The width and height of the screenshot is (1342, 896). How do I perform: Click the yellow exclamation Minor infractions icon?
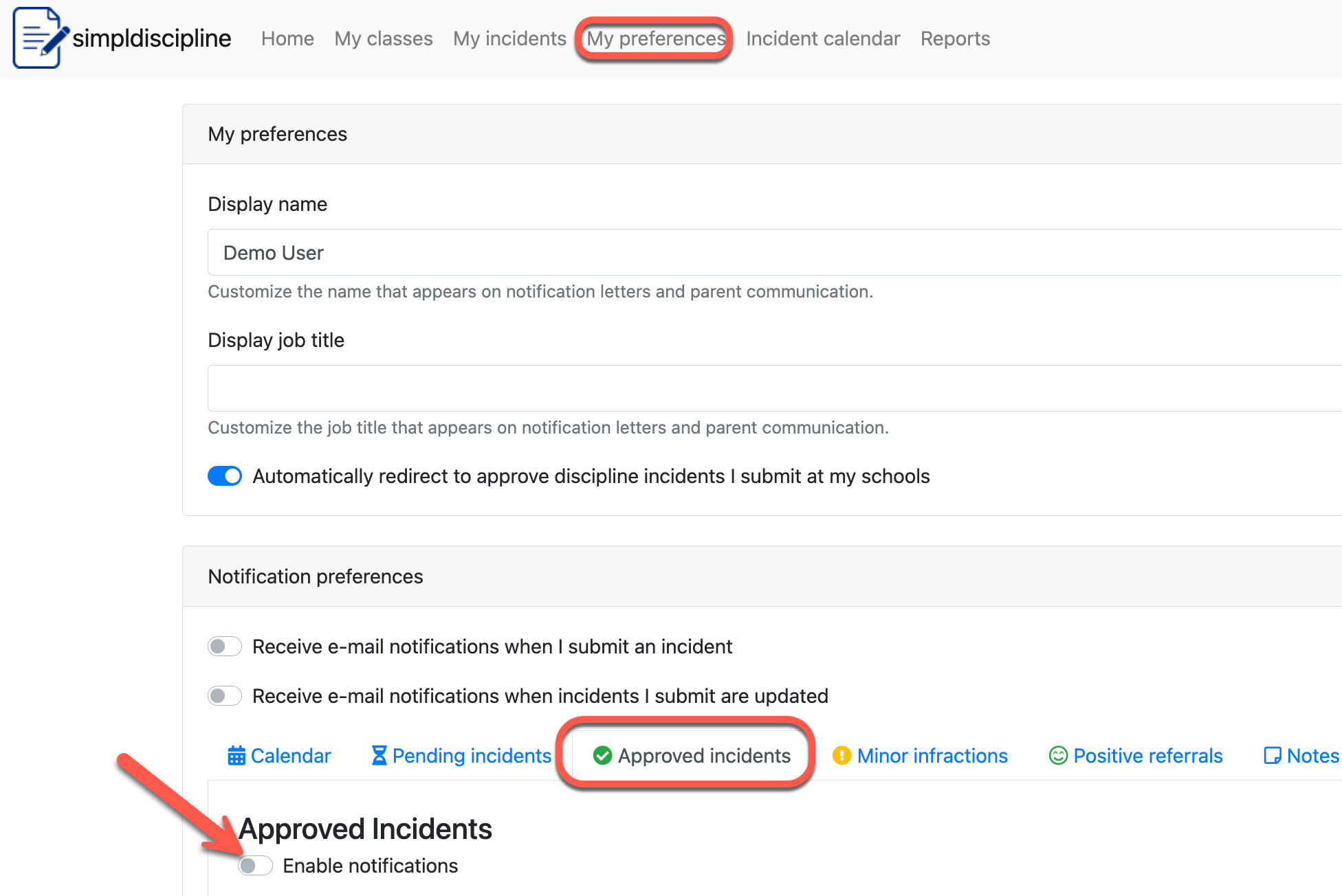tap(841, 756)
